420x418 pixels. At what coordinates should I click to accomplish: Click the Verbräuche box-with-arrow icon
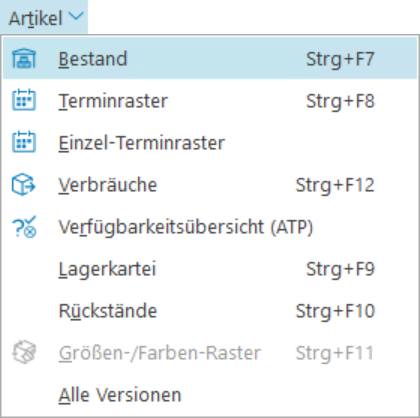(x=24, y=184)
